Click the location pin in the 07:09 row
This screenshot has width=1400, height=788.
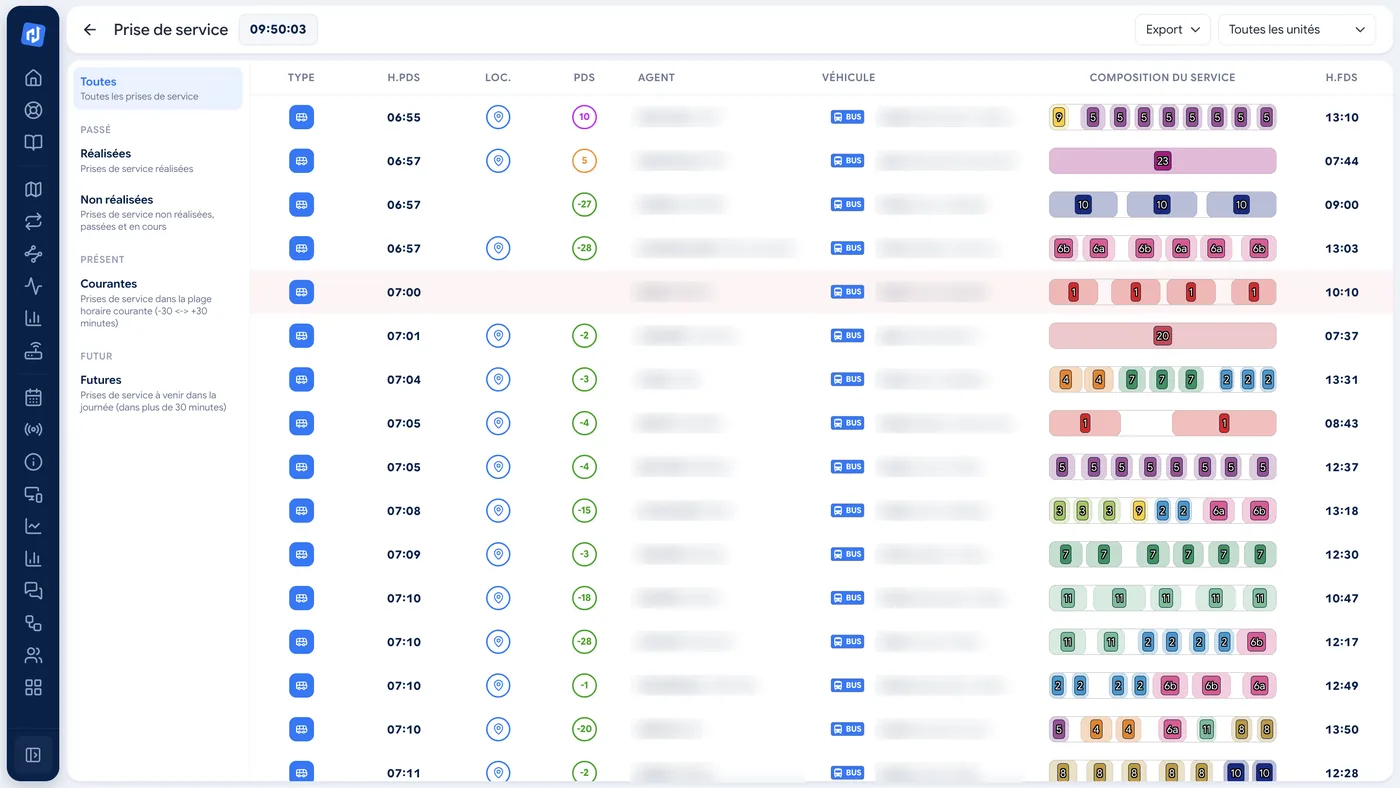tap(498, 554)
